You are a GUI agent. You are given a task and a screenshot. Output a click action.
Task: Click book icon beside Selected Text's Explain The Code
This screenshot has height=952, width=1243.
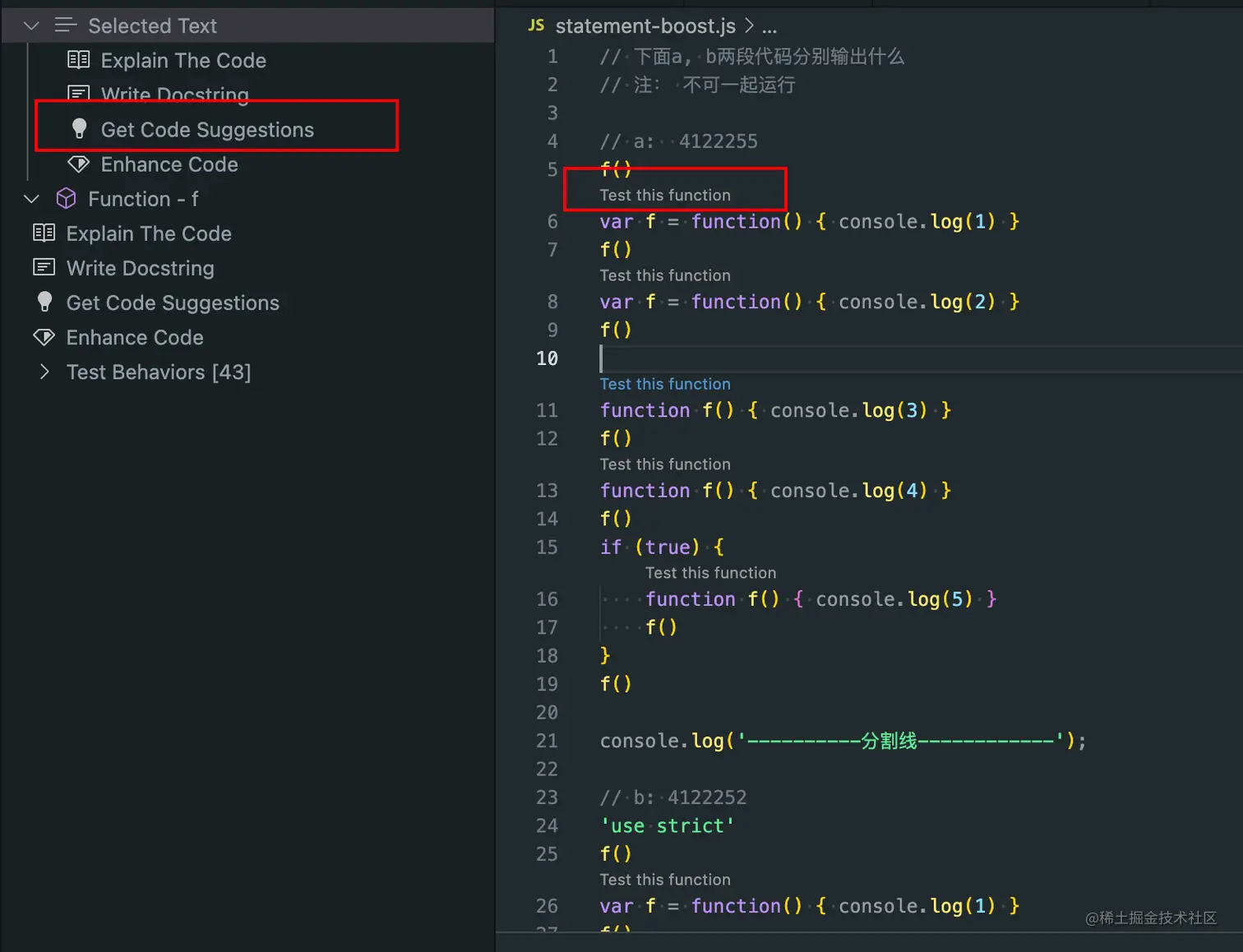tap(79, 59)
